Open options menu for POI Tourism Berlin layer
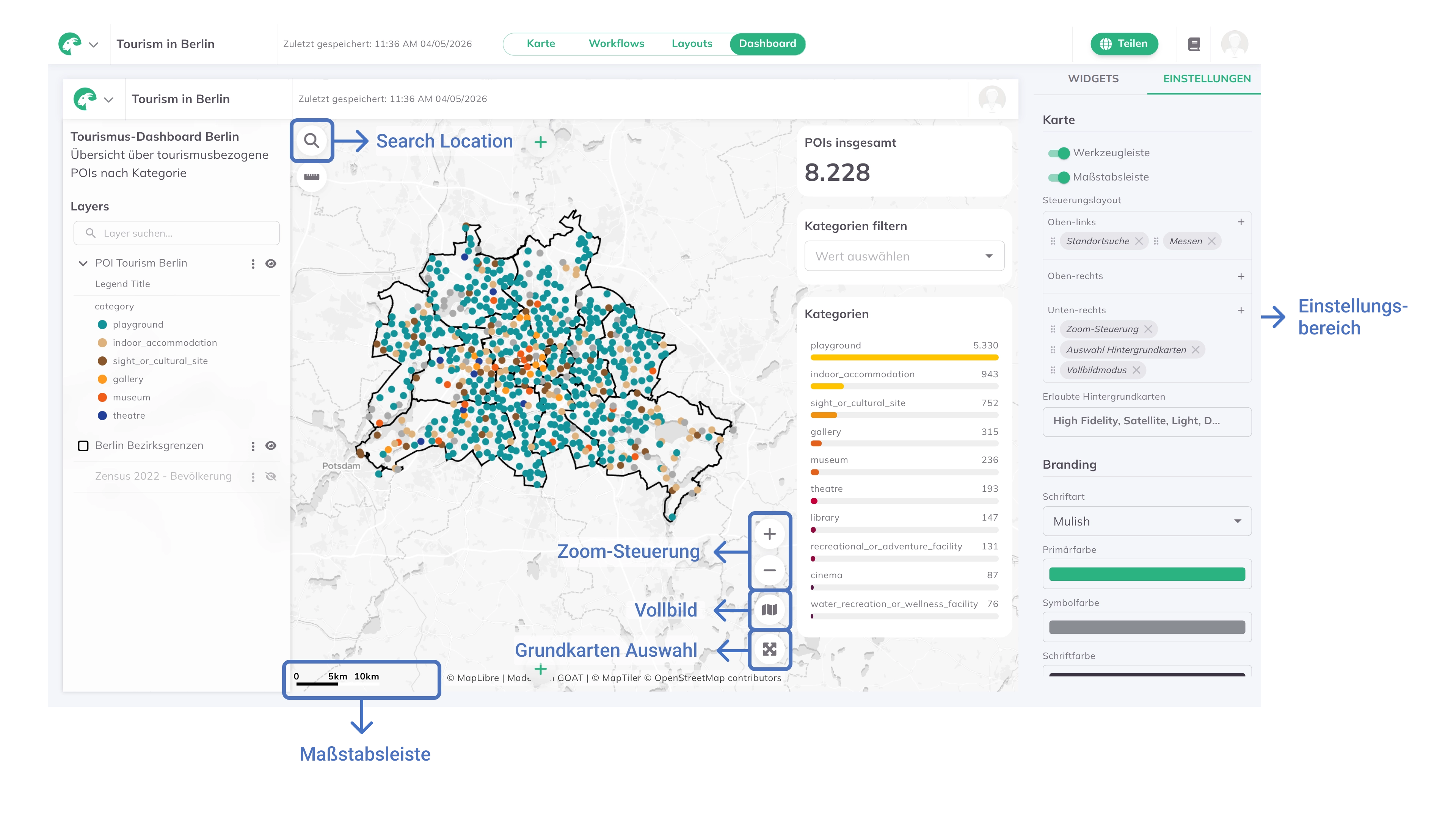The height and width of the screenshot is (819, 1456). point(253,264)
